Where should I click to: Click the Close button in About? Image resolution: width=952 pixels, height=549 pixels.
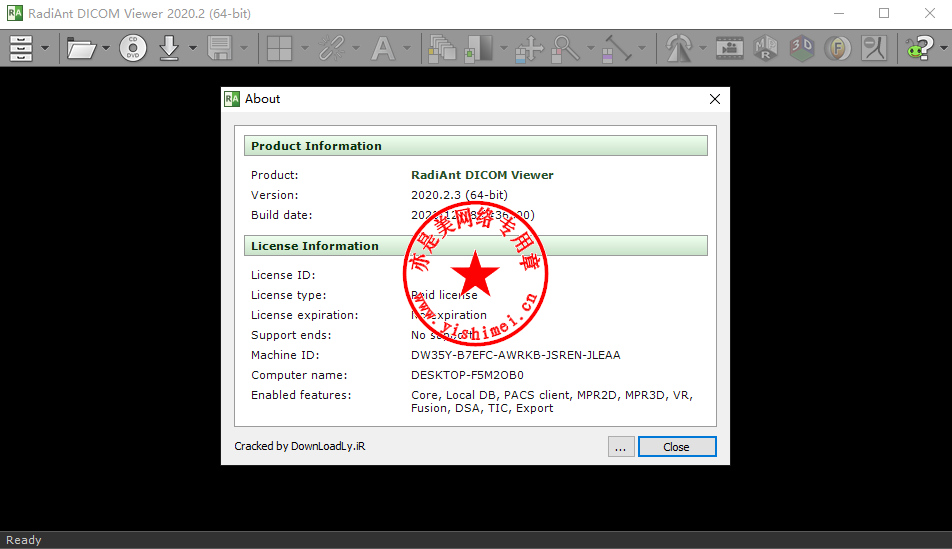tap(677, 446)
